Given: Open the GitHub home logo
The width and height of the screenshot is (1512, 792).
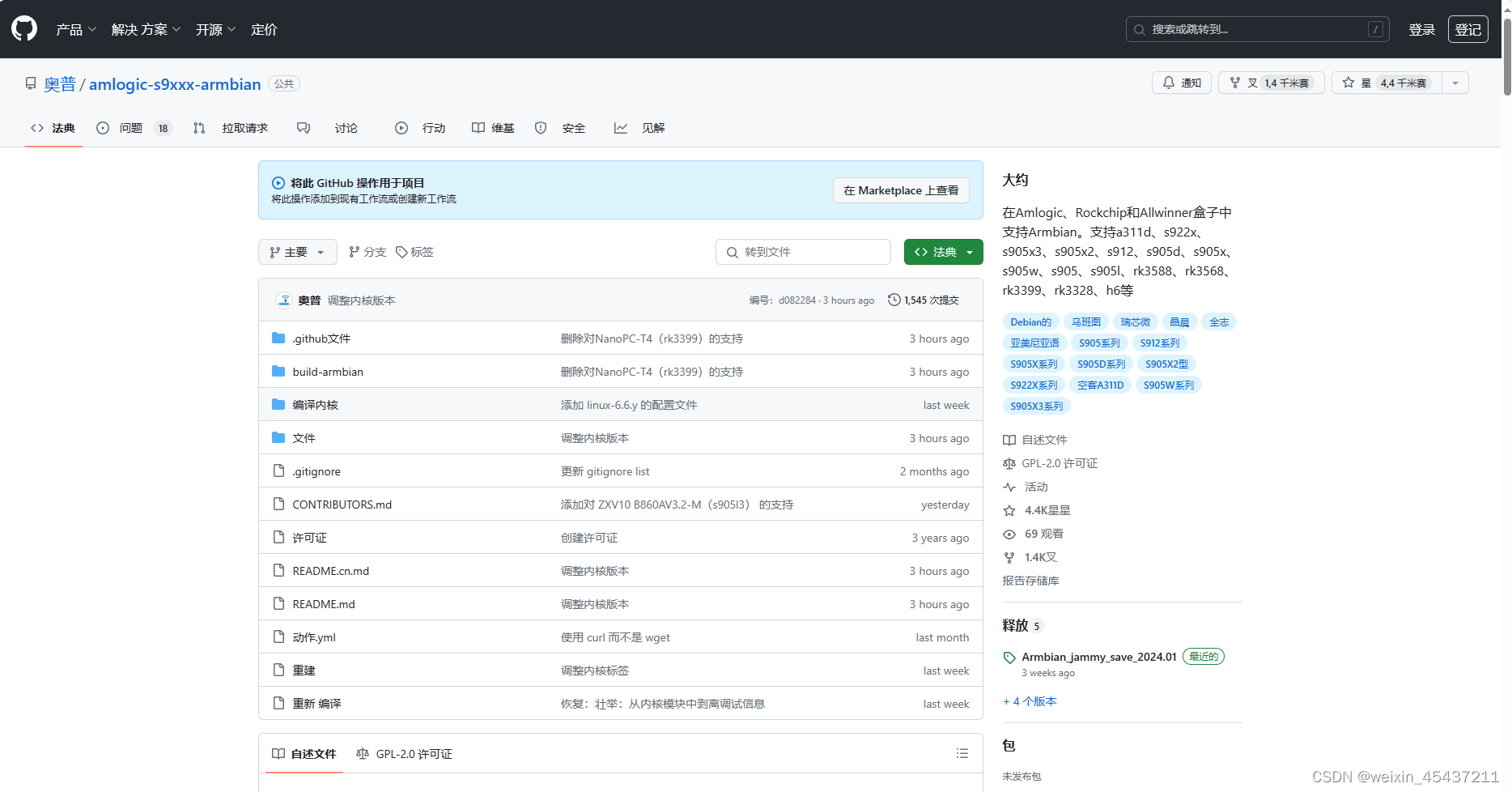Looking at the screenshot, I should pos(24,29).
